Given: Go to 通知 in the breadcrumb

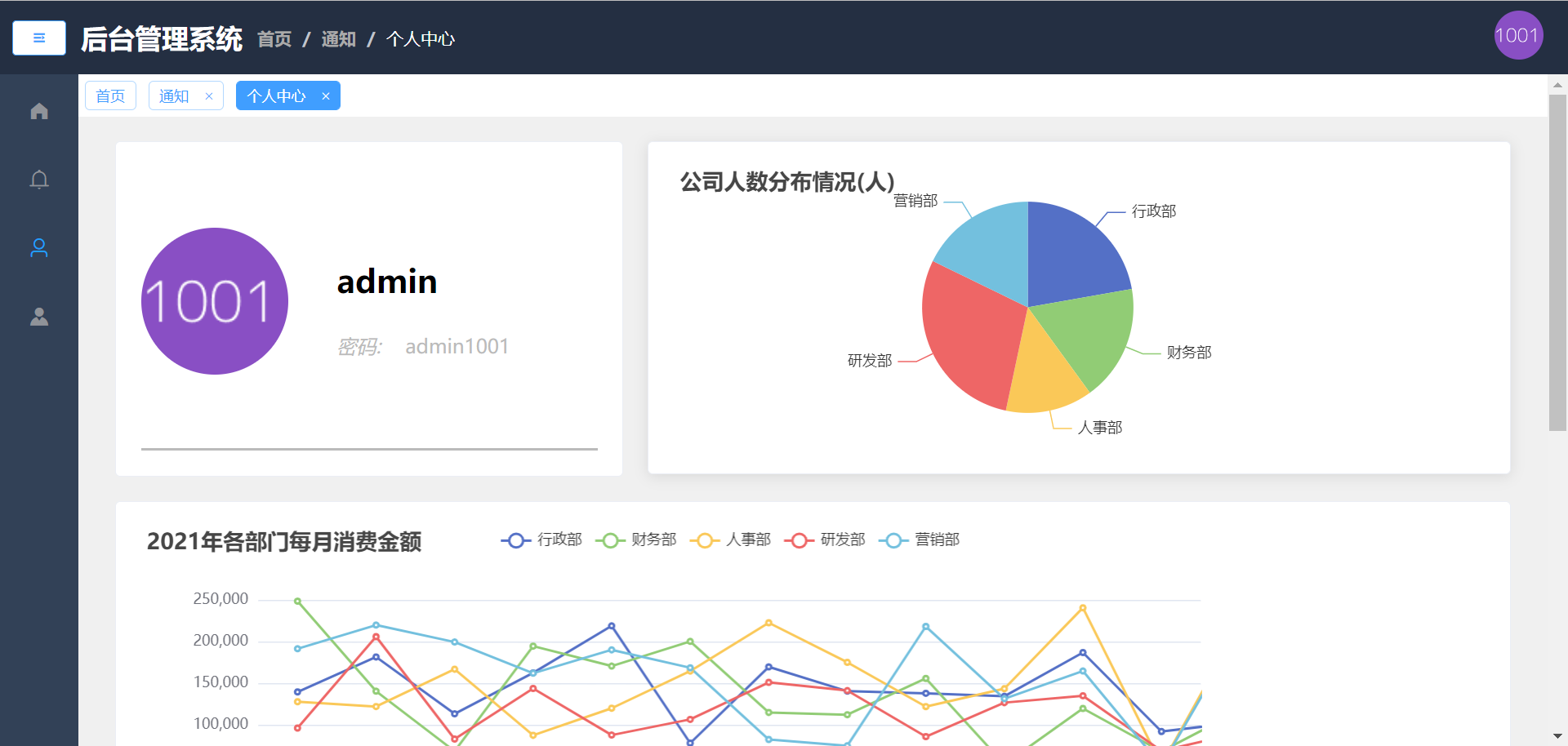Looking at the screenshot, I should tap(339, 39).
